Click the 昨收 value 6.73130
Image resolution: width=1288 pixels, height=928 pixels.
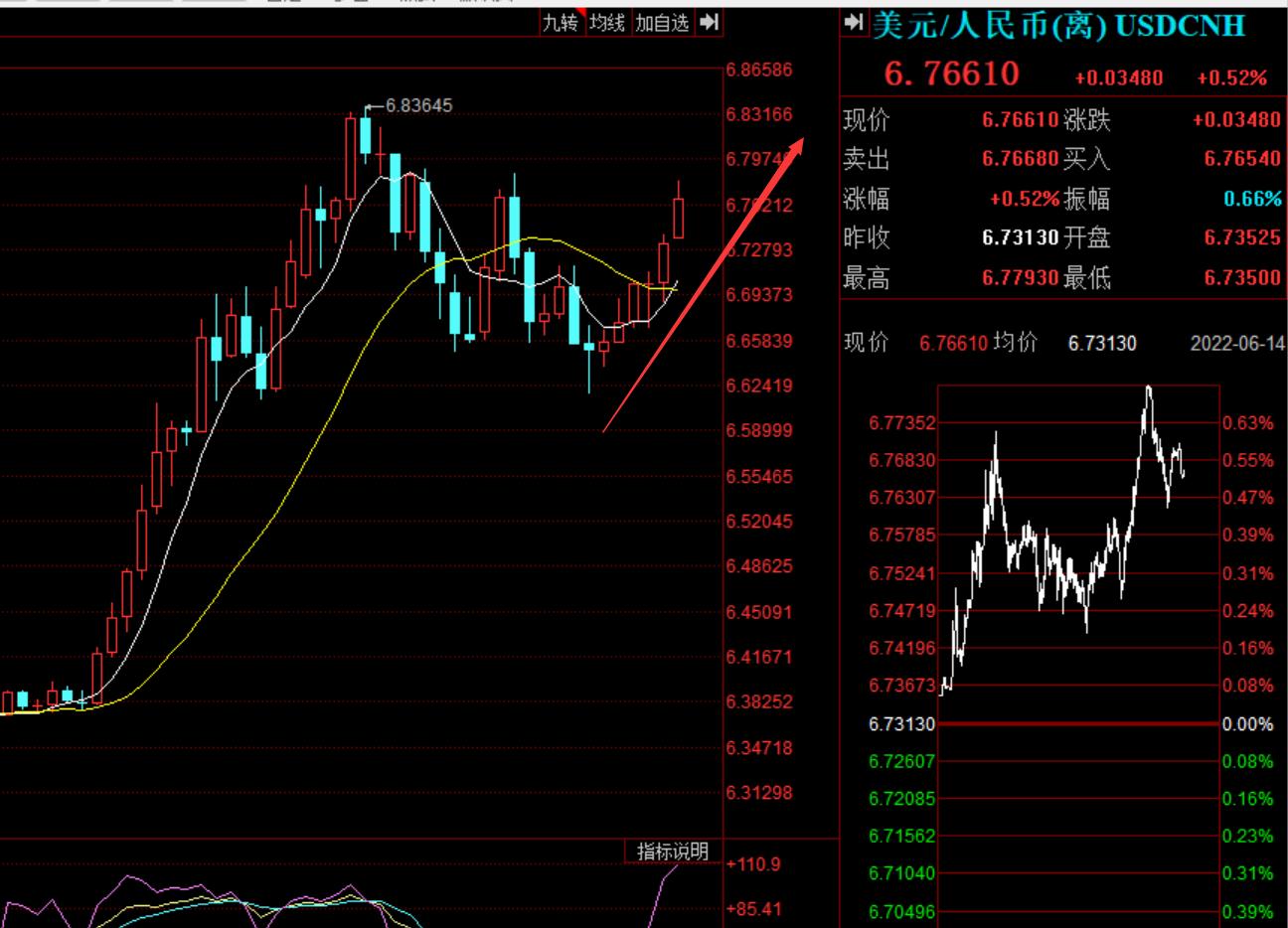(1021, 238)
